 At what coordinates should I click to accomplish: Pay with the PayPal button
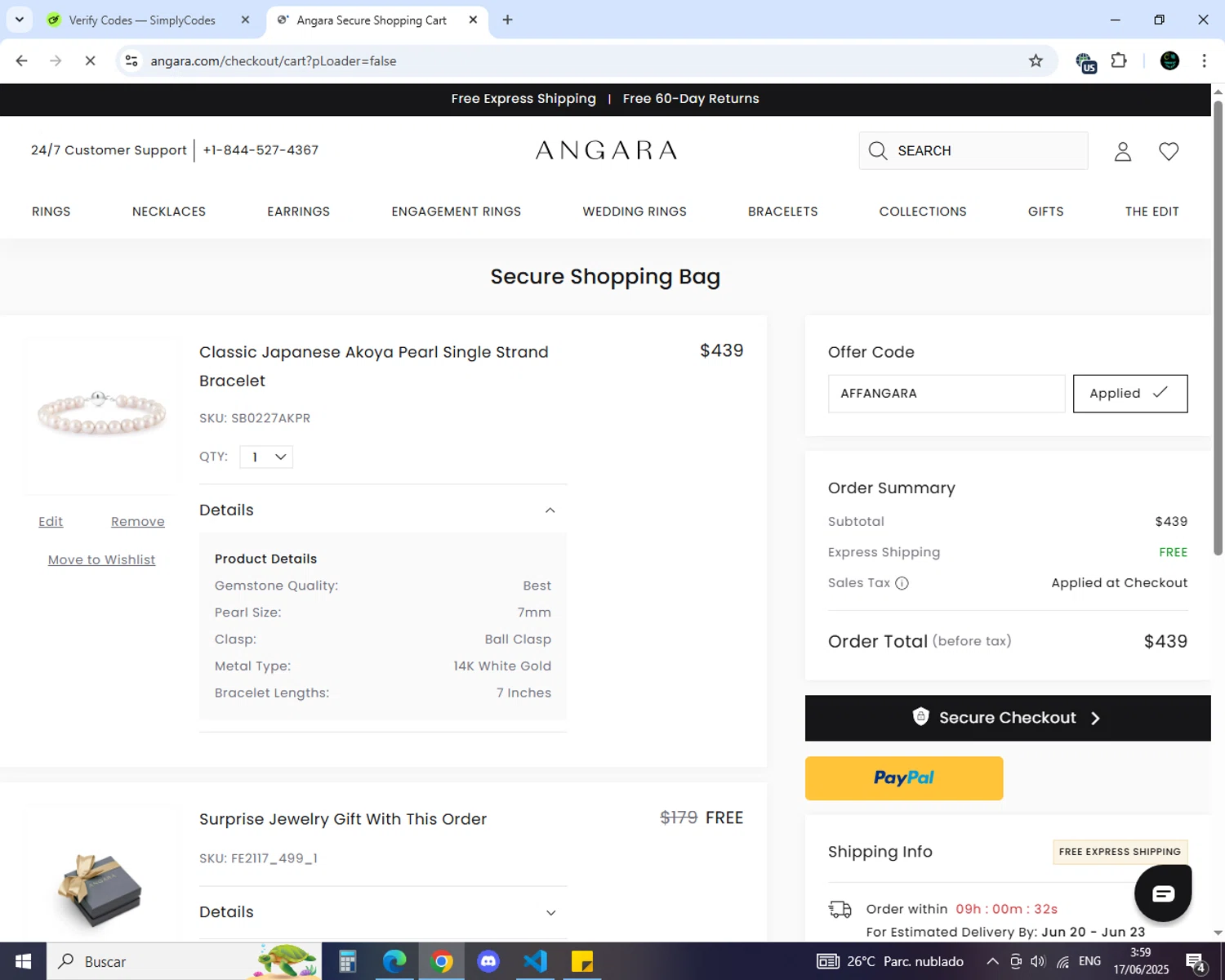[904, 778]
